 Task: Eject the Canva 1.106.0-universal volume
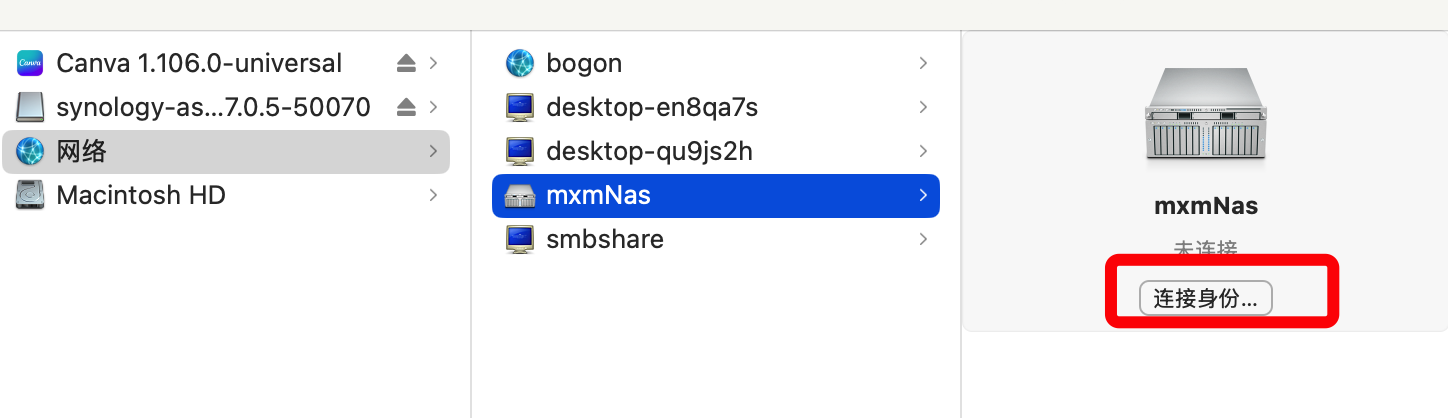click(405, 63)
